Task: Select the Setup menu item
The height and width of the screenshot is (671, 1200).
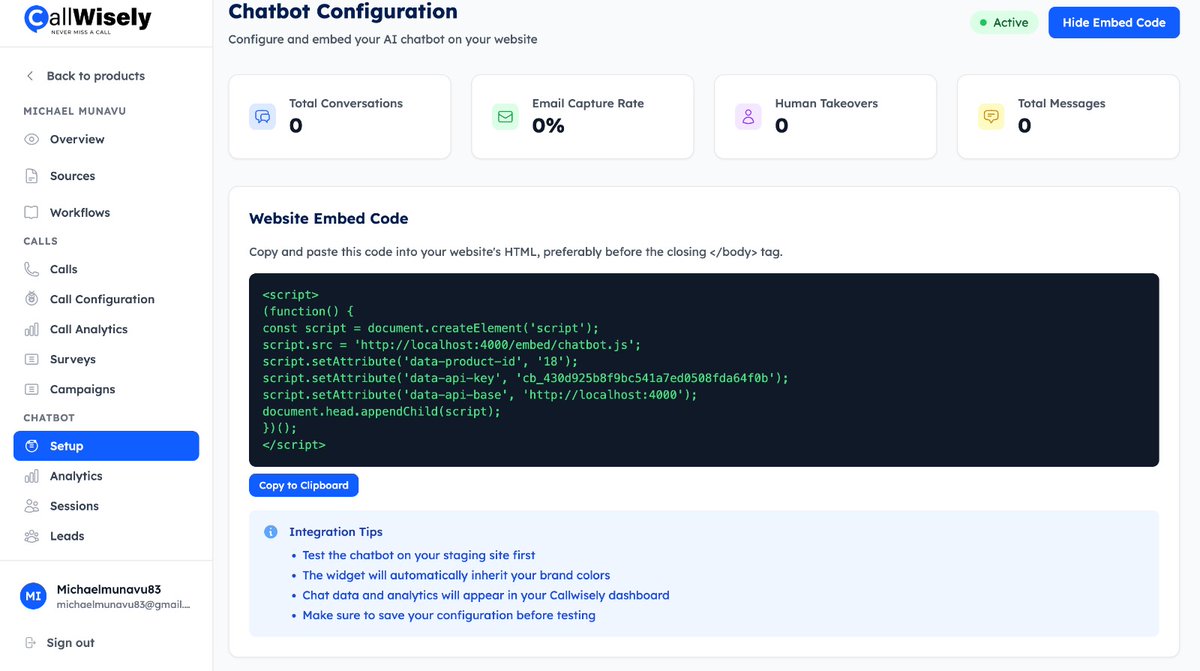Action: (x=106, y=446)
